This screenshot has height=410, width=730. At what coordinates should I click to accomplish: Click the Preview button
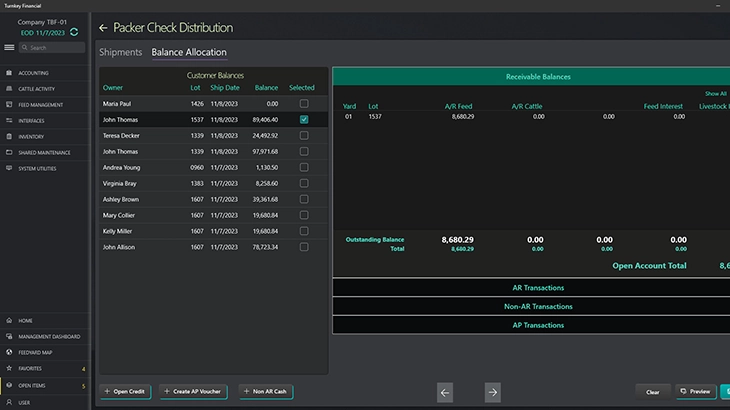click(696, 391)
